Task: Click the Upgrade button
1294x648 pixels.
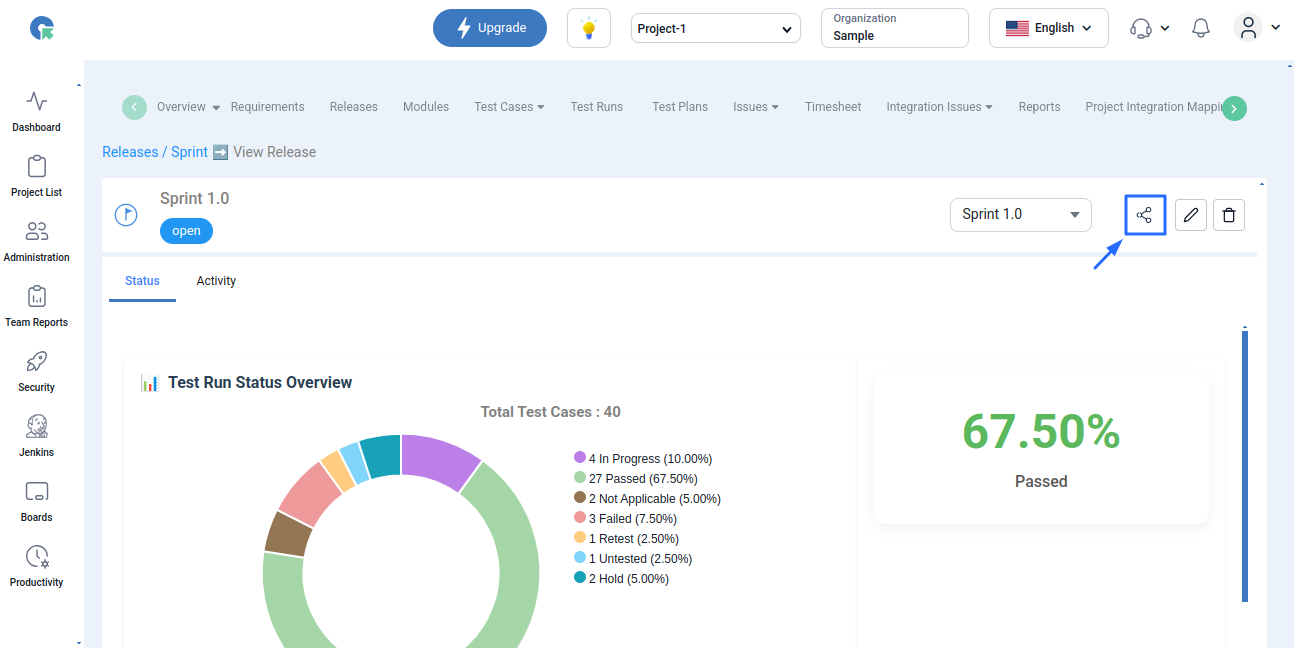Action: (x=490, y=28)
